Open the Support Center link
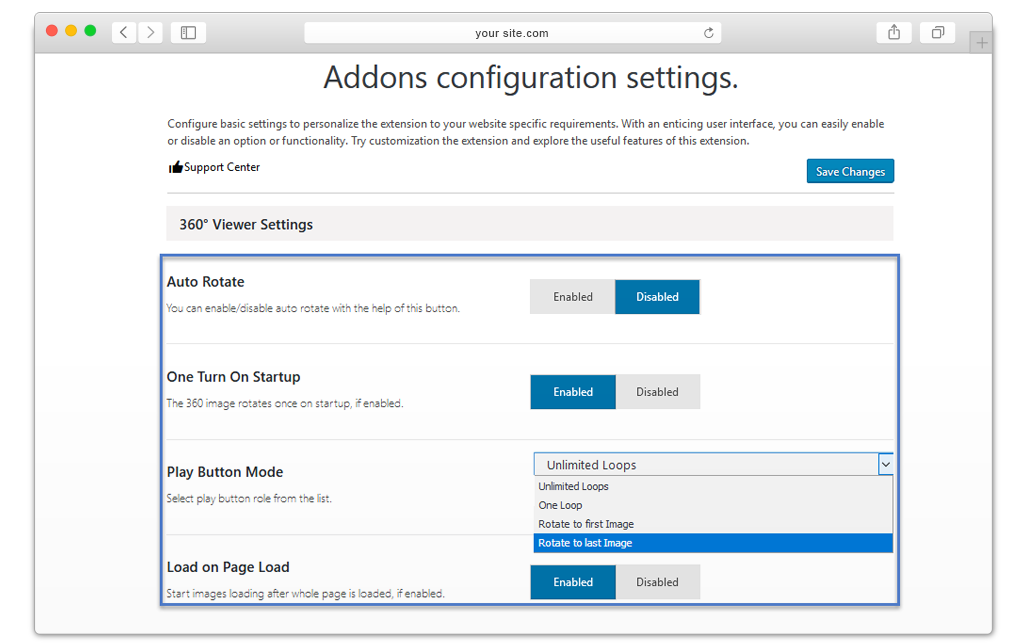The height and width of the screenshot is (643, 1024). click(222, 167)
